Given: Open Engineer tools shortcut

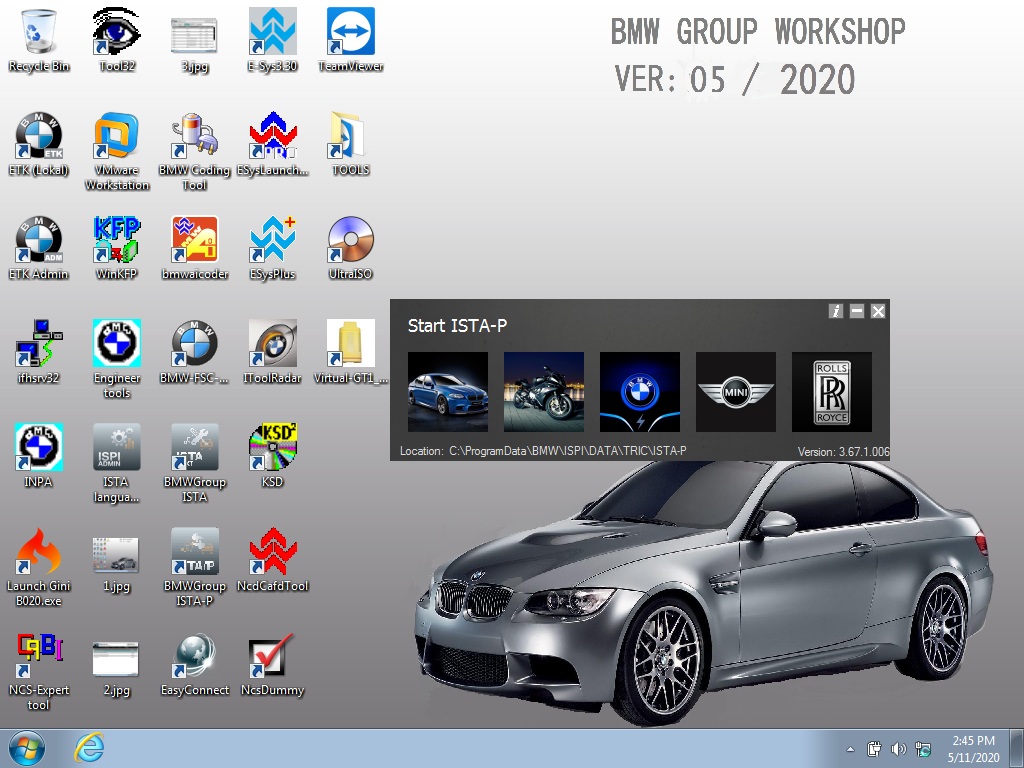Looking at the screenshot, I should [116, 359].
